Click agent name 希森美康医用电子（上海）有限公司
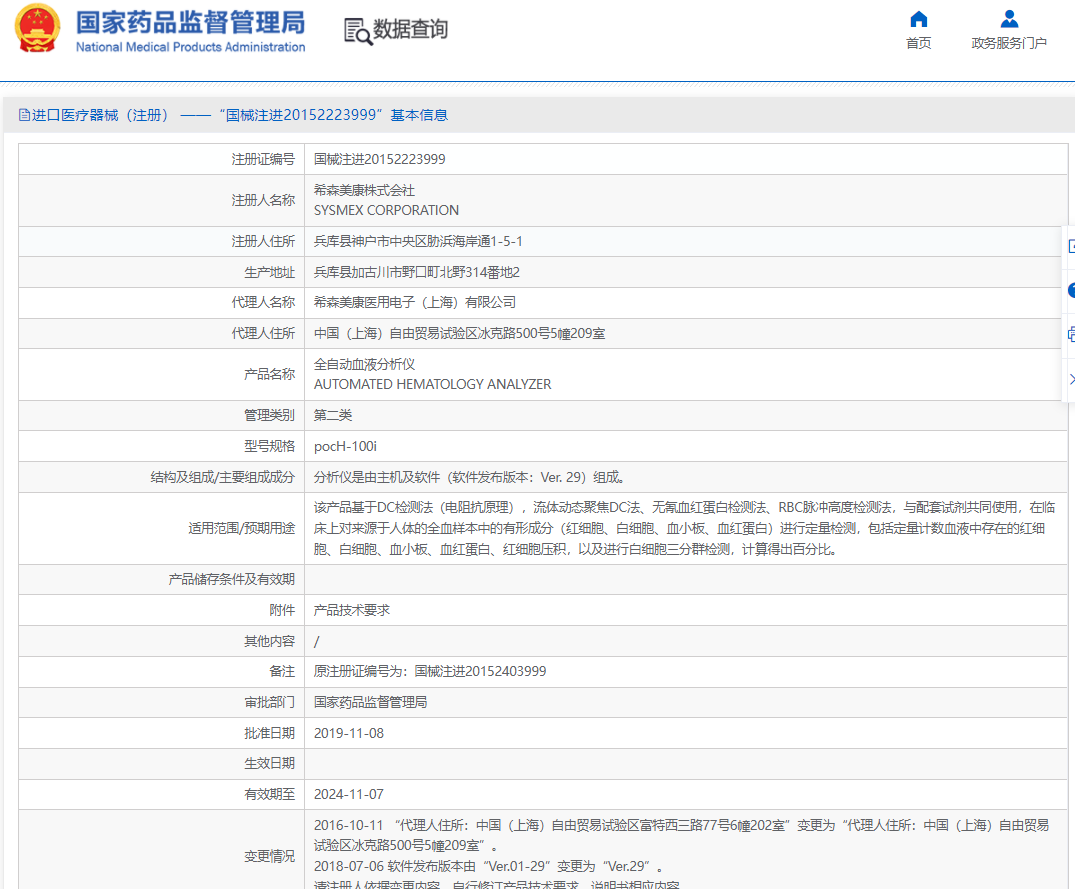 [x=414, y=302]
